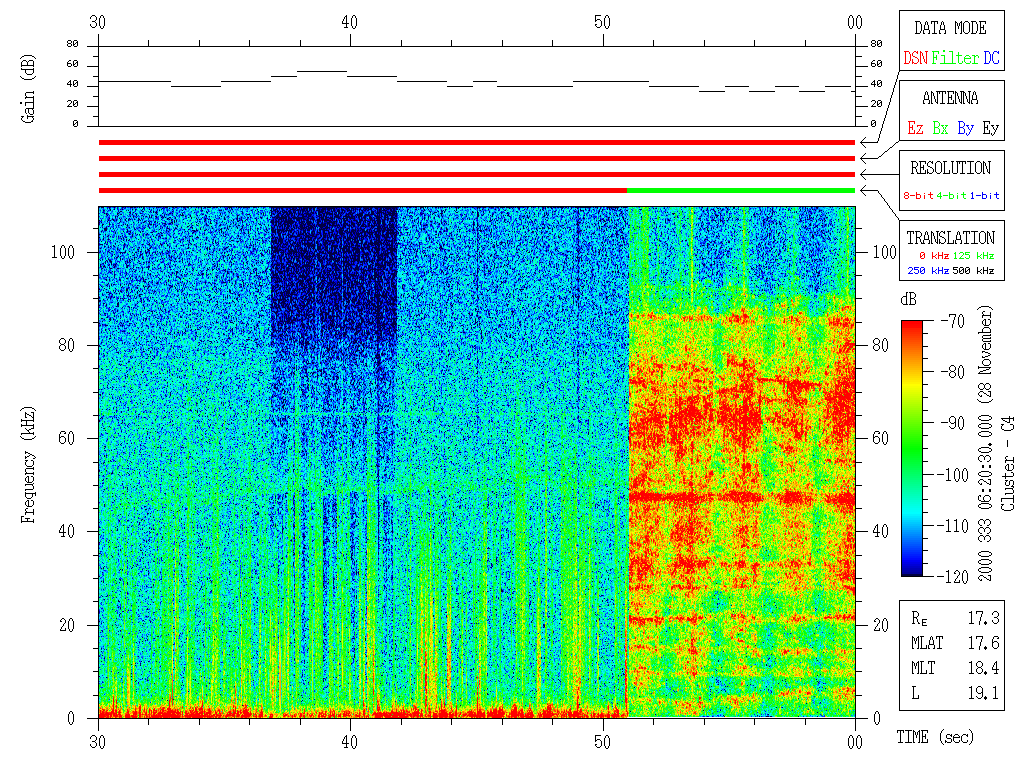Select the green Filter data mode label

955,59
